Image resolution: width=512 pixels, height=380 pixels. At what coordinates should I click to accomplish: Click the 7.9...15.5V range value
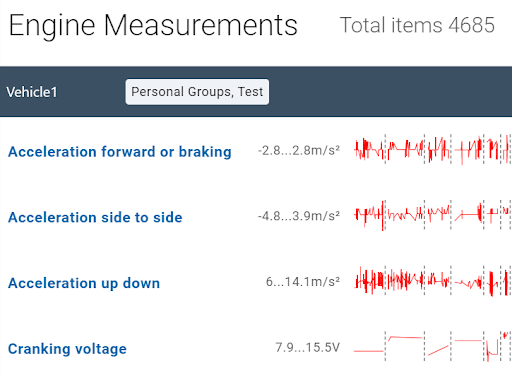[x=307, y=347]
